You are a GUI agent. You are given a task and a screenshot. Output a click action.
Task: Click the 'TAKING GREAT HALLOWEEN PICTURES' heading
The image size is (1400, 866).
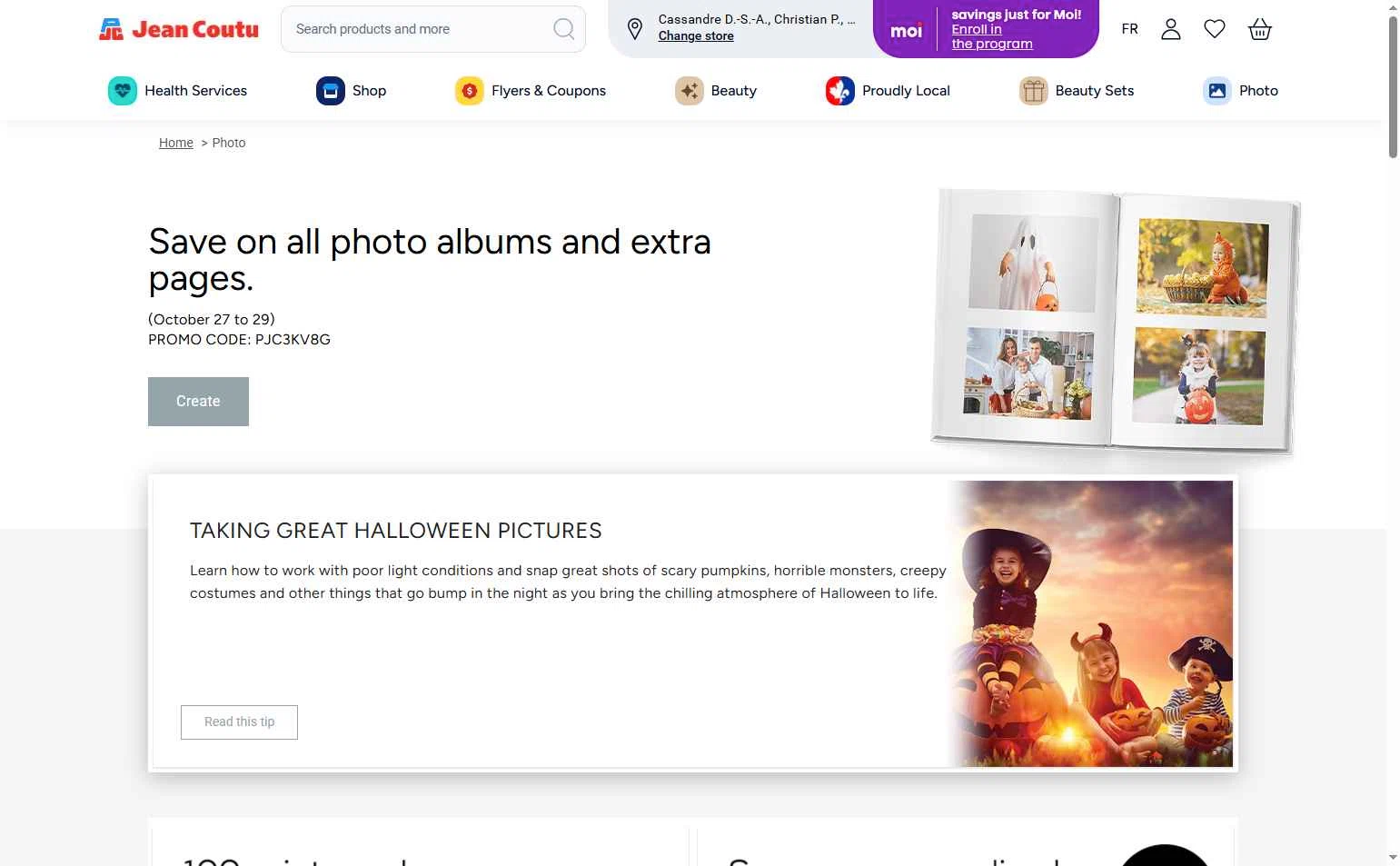click(x=396, y=531)
